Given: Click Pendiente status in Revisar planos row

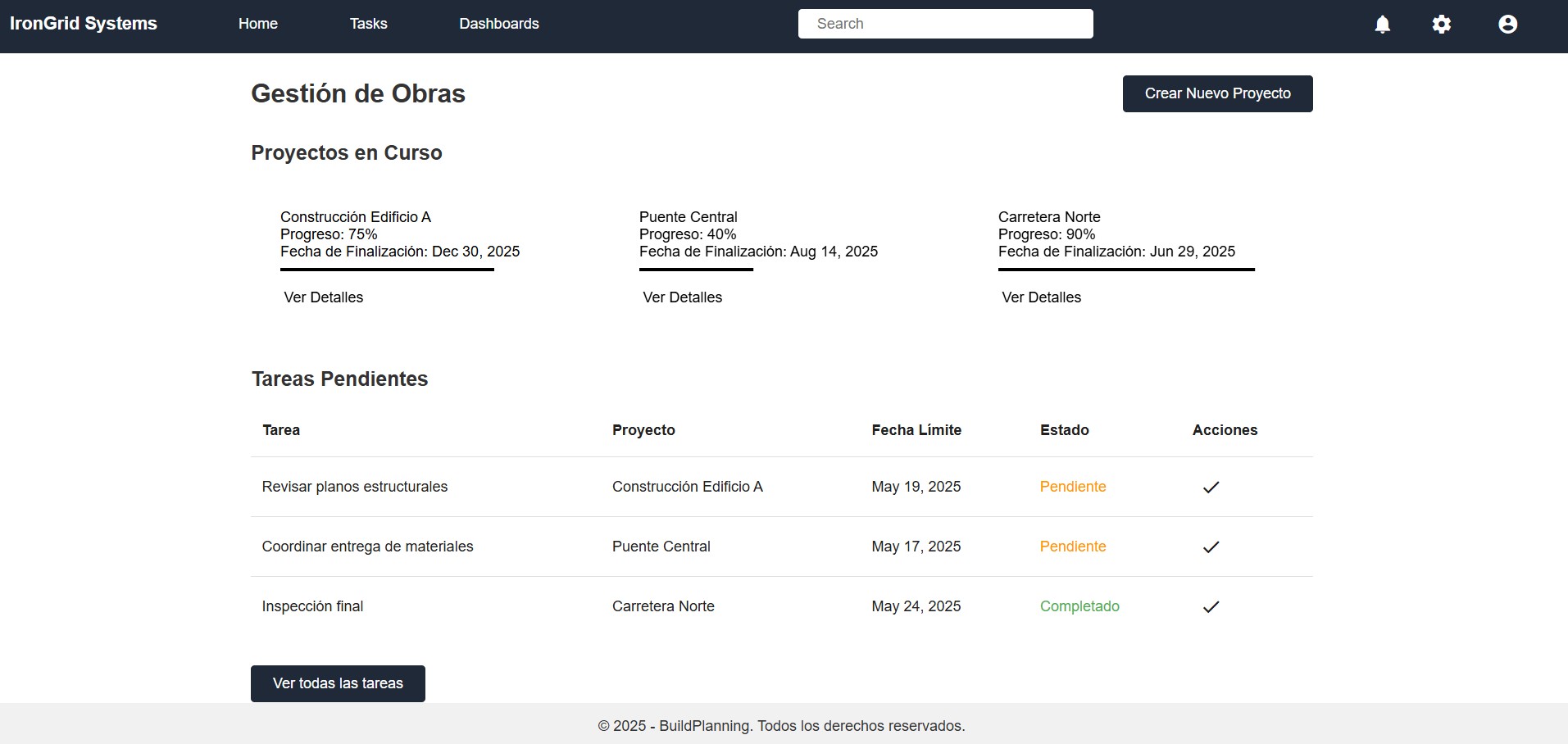Looking at the screenshot, I should (x=1073, y=487).
